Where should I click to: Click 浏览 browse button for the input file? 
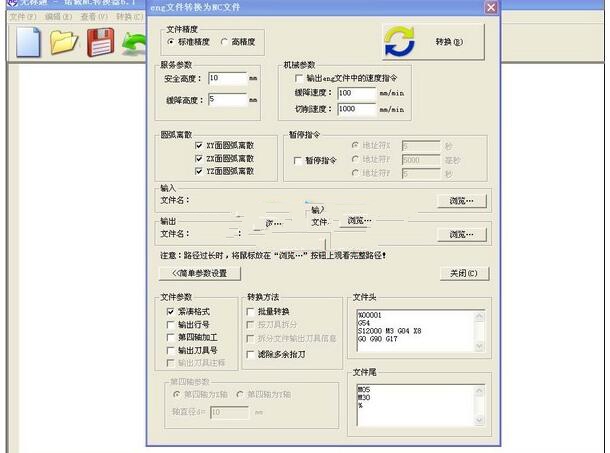tap(462, 201)
